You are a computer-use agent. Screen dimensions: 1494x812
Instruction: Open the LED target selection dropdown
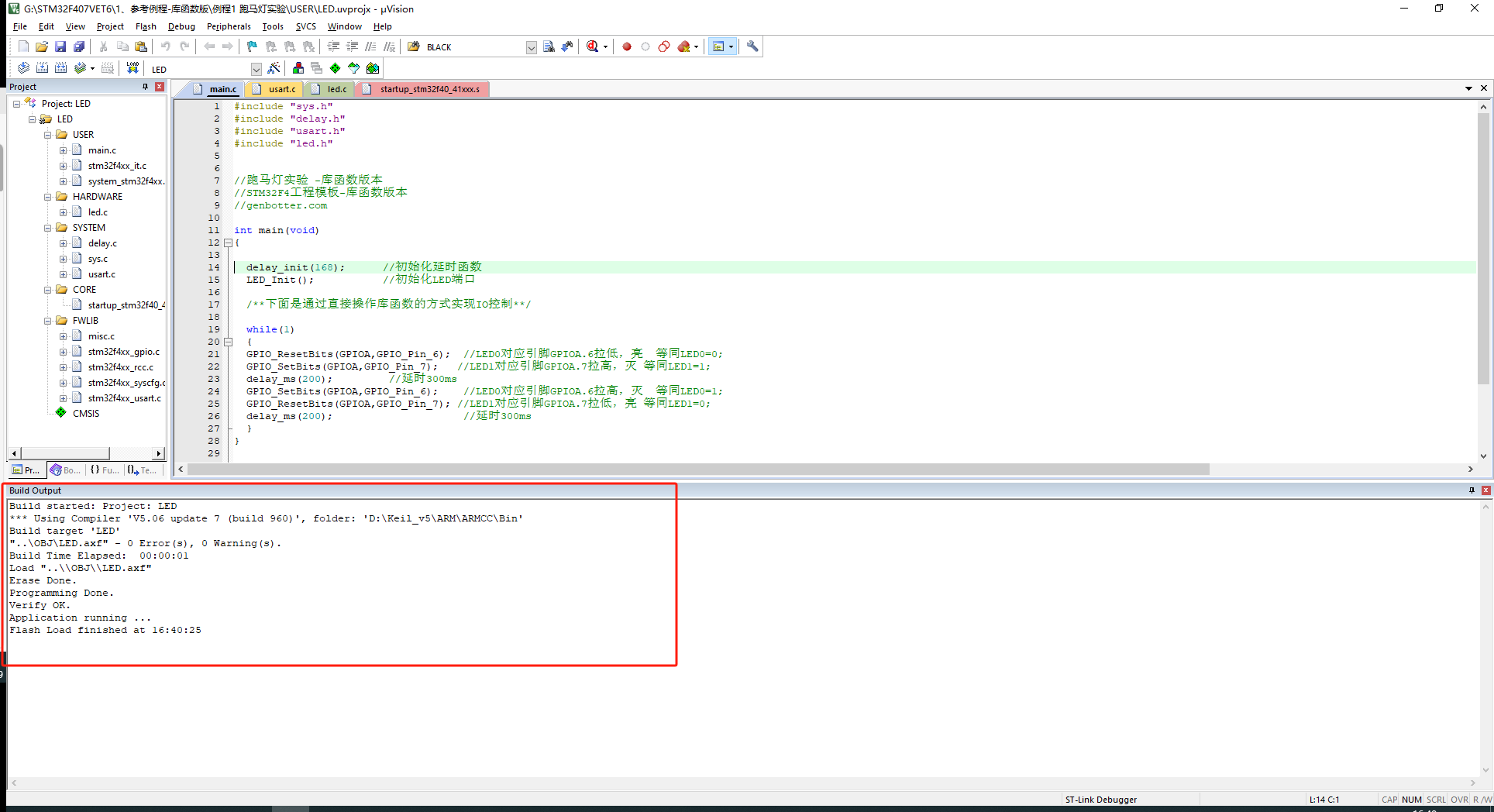[x=256, y=69]
